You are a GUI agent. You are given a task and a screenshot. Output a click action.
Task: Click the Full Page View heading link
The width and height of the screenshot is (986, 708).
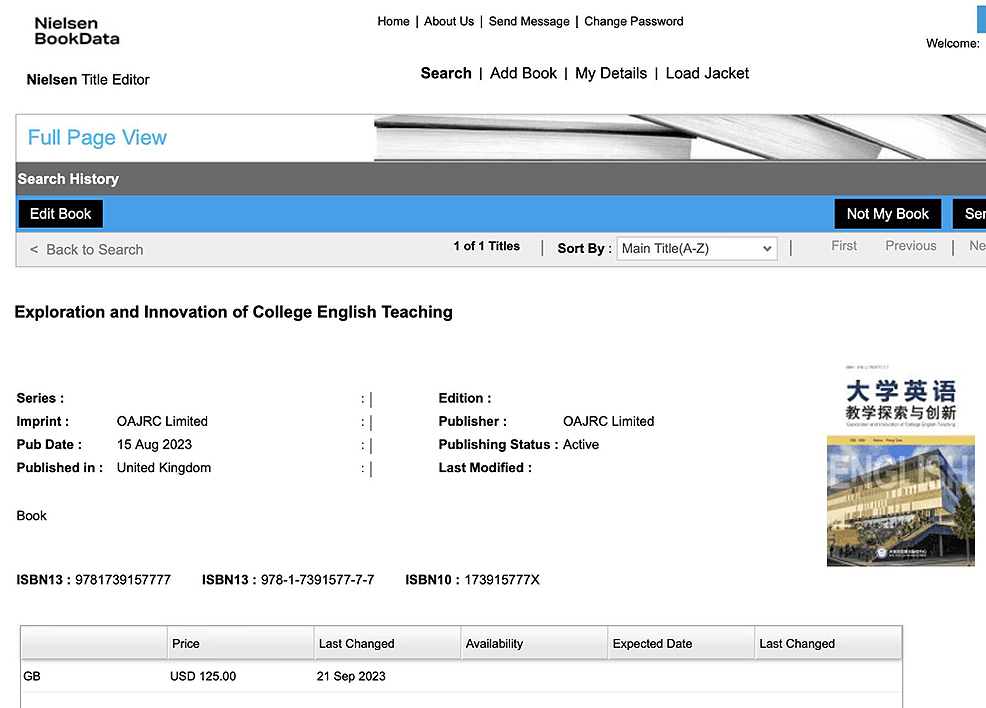click(97, 138)
